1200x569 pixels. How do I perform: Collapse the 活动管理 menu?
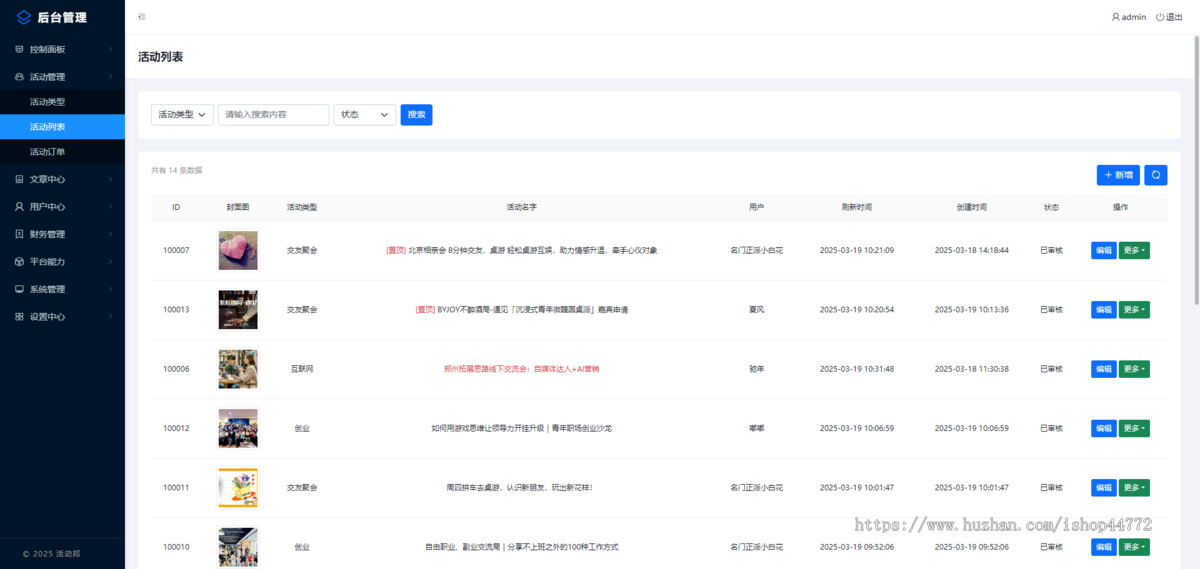tap(62, 77)
